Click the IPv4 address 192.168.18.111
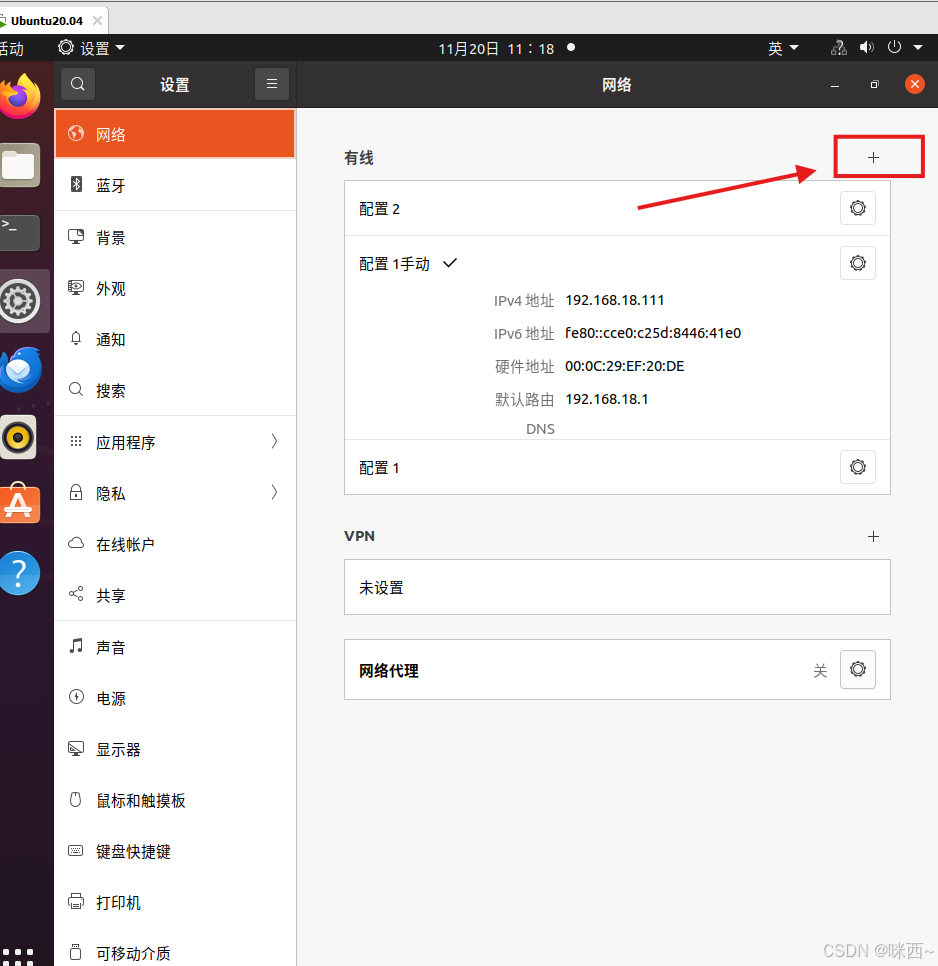 point(615,300)
